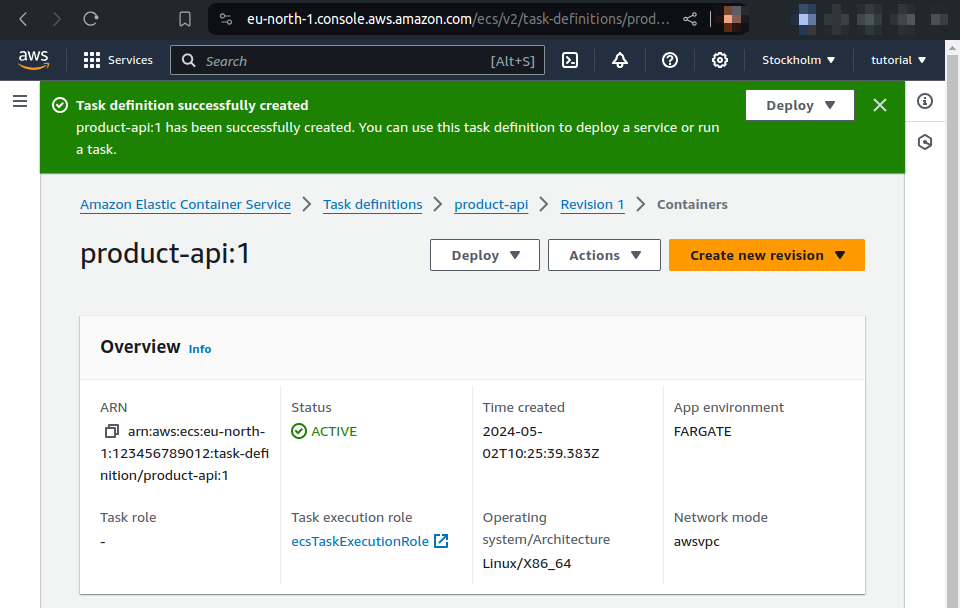960x608 pixels.
Task: Dismiss the success banner with the X
Action: tap(880, 105)
